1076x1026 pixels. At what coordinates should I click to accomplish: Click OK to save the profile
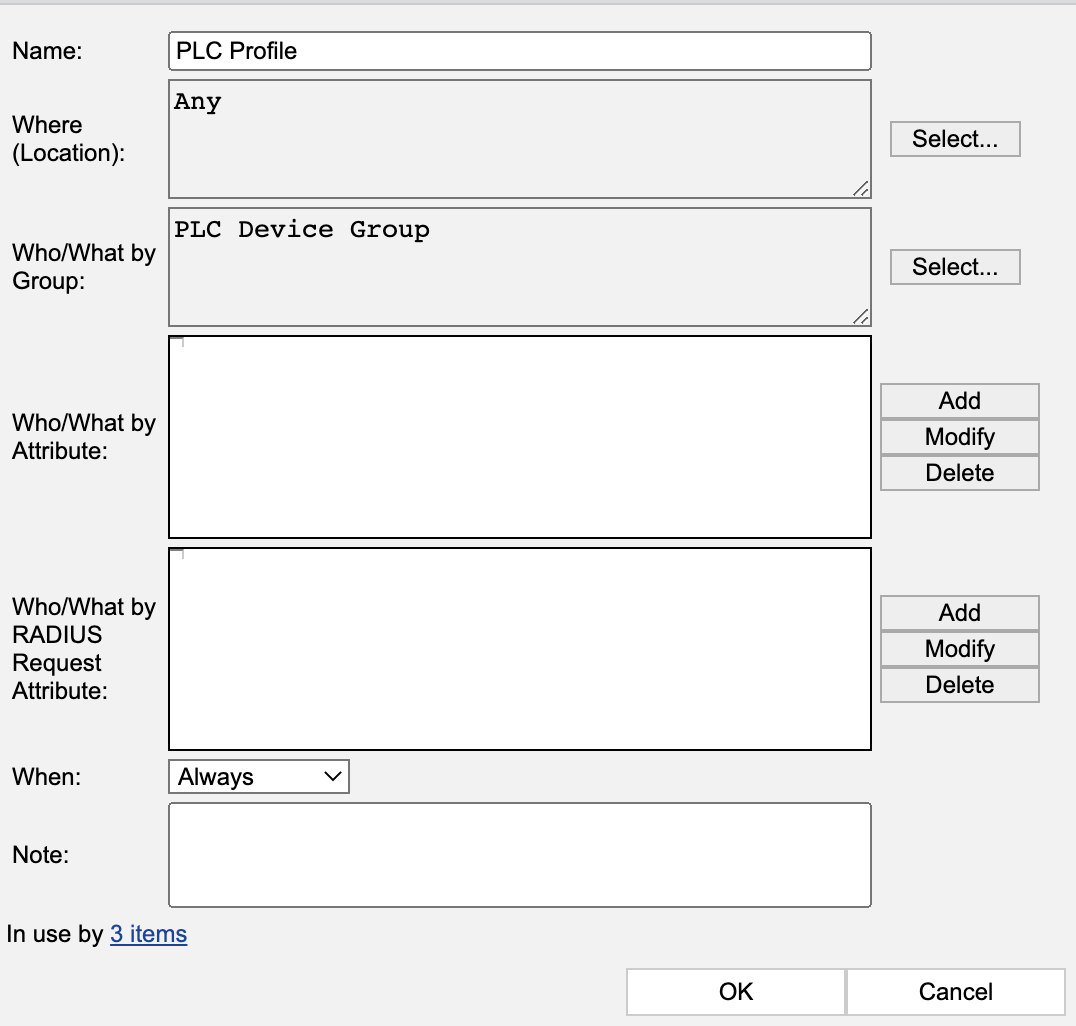tap(736, 991)
